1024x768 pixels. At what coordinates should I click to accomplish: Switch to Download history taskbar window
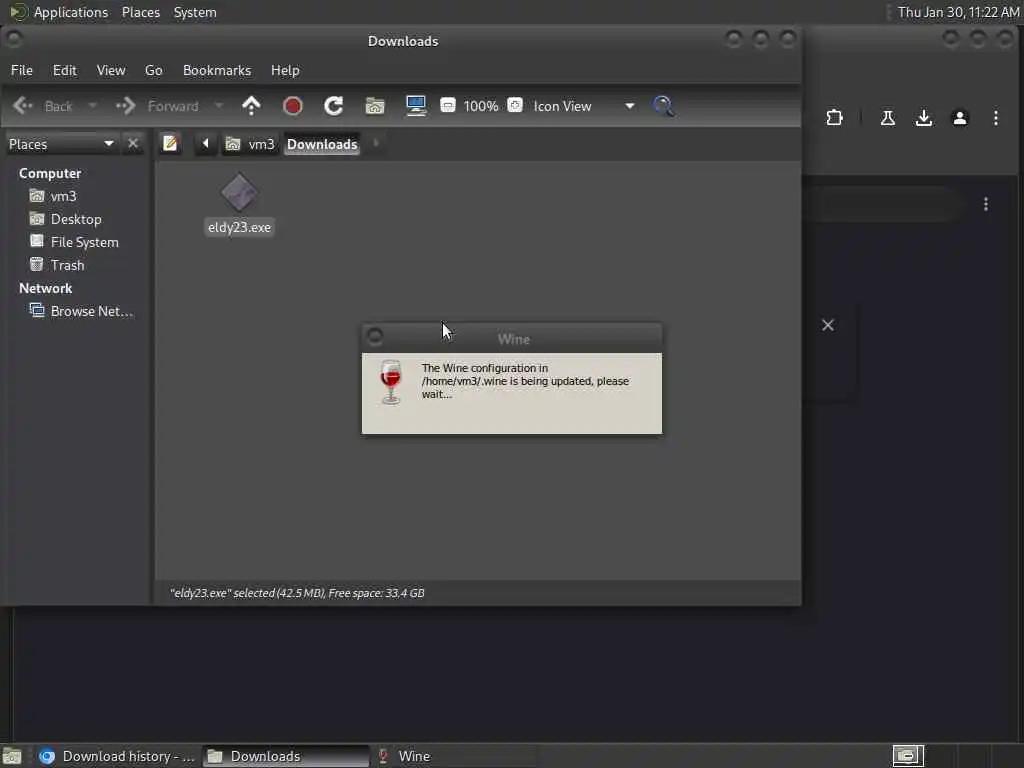pyautogui.click(x=116, y=756)
